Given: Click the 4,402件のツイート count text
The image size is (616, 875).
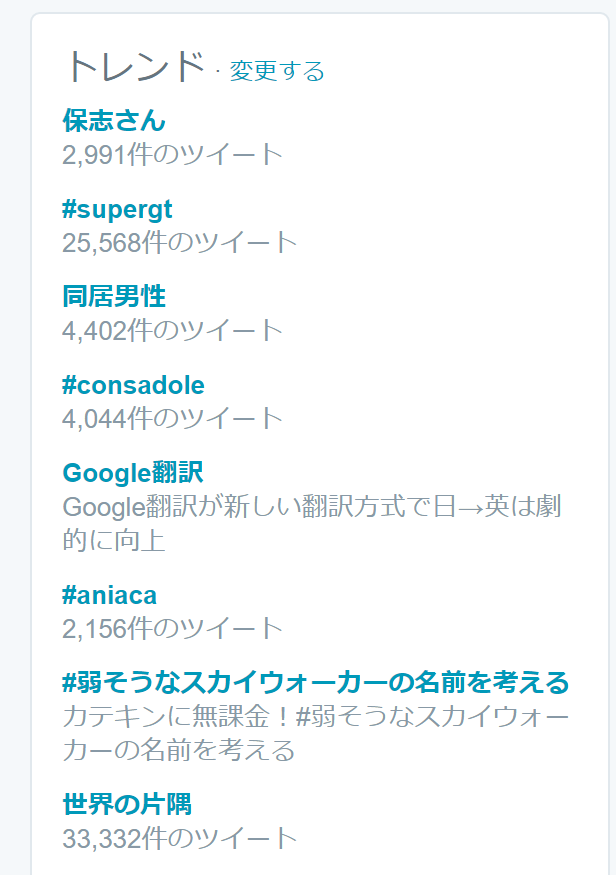Looking at the screenshot, I should pos(172,330).
